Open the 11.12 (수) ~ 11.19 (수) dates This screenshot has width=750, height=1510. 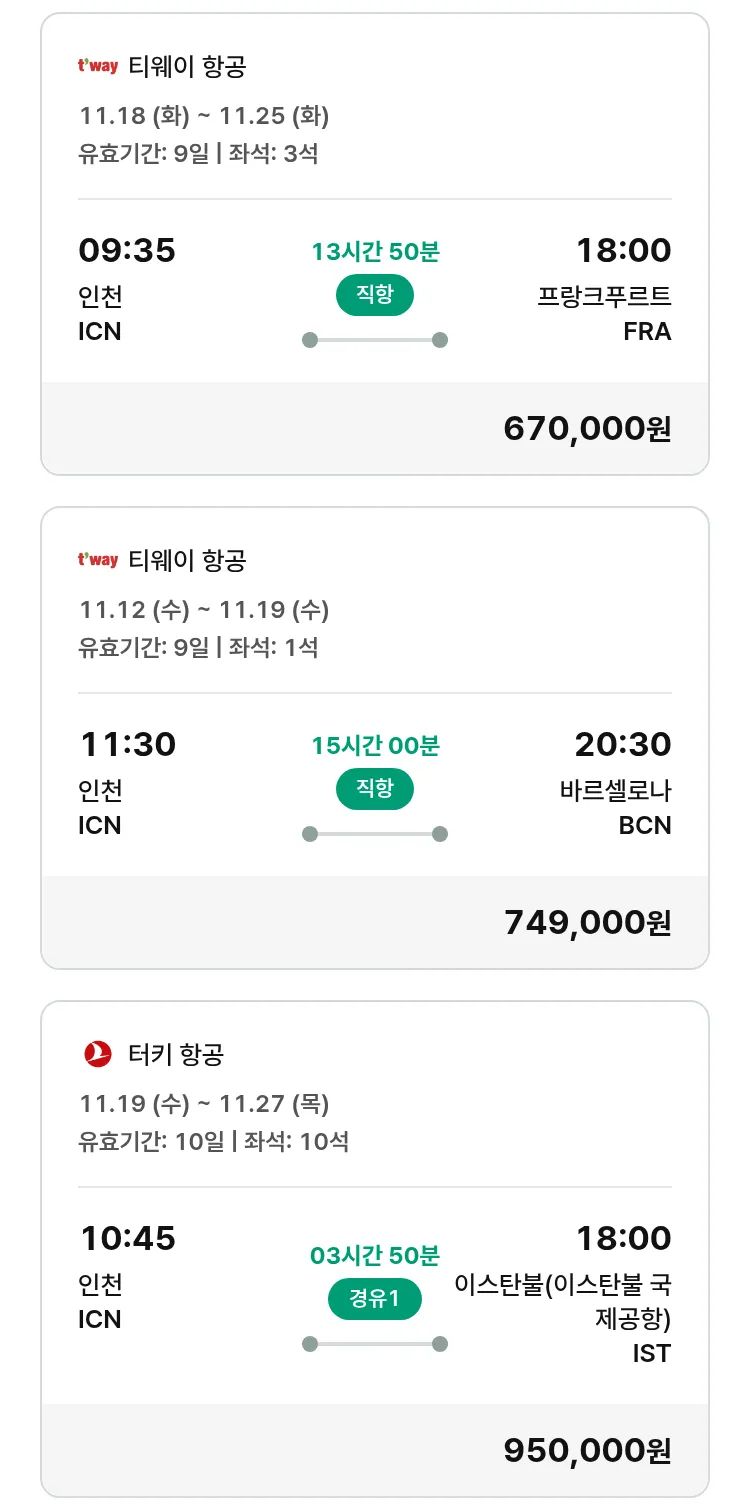[204, 610]
